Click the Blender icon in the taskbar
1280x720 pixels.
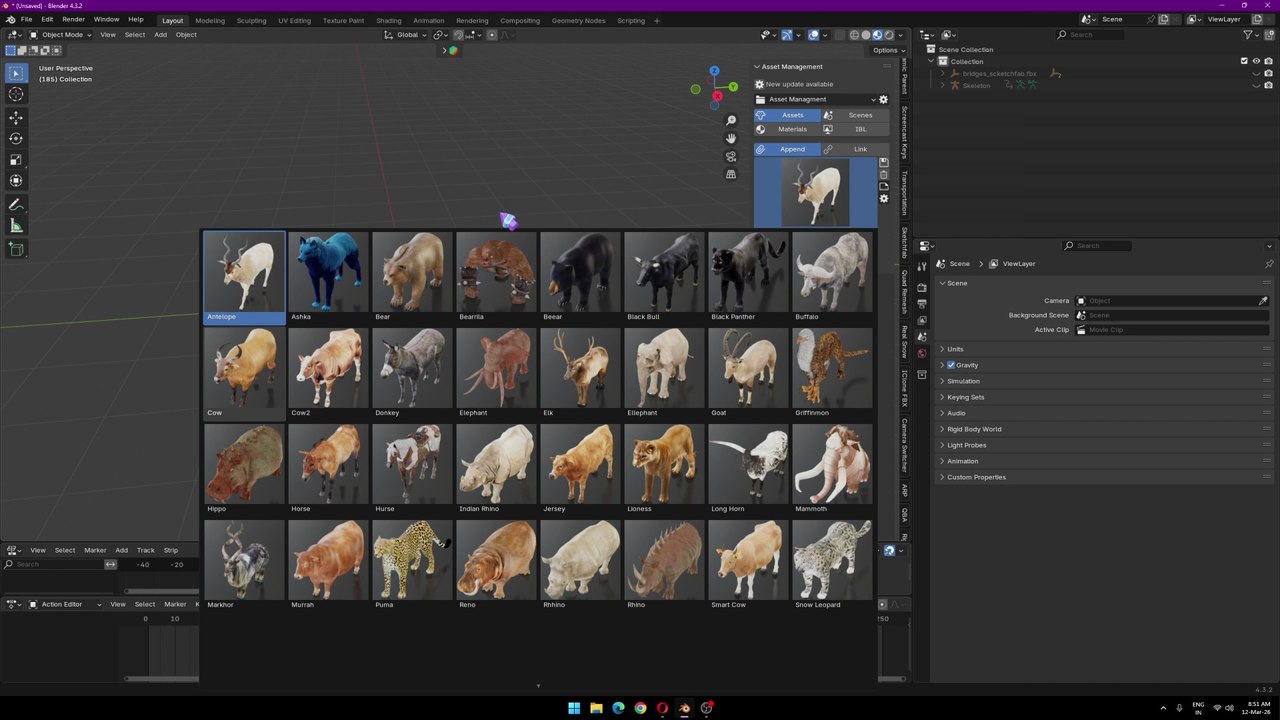[x=684, y=708]
